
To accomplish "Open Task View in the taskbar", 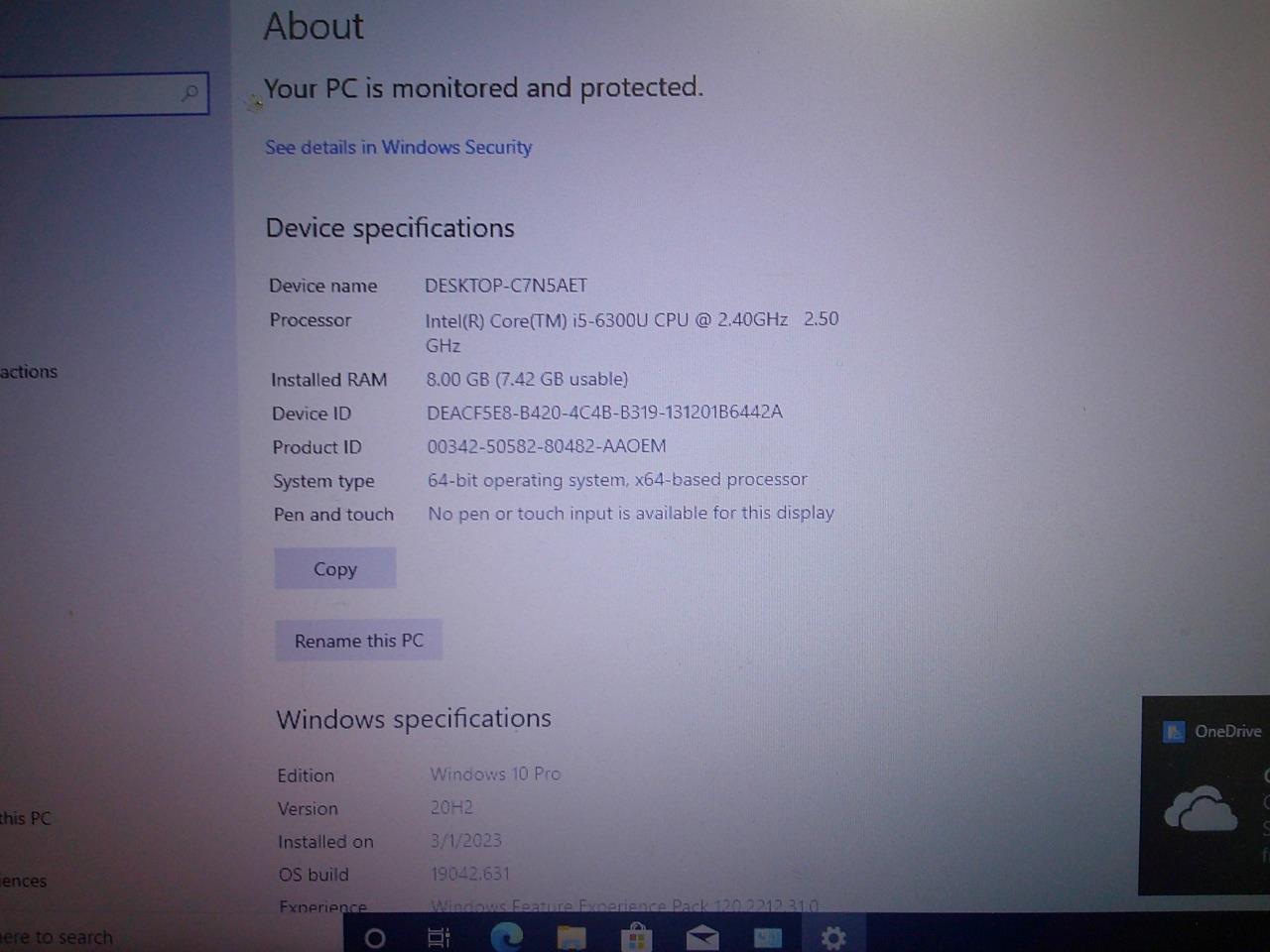I will tap(439, 937).
